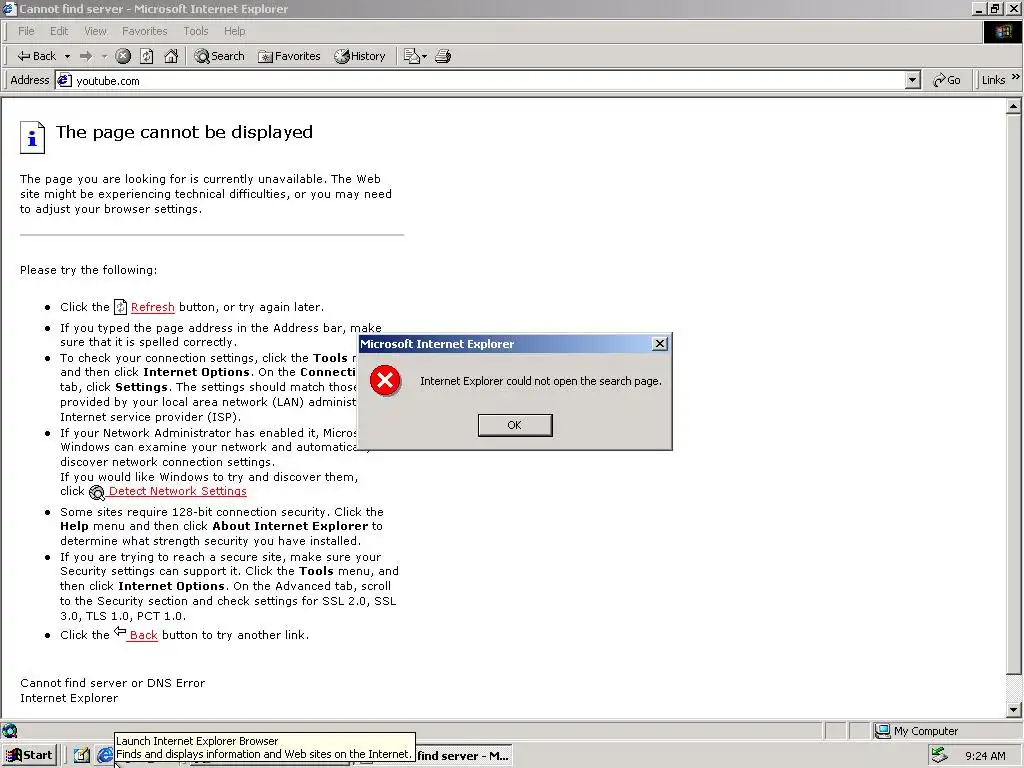
Task: Click the Detect Network Settings link
Action: coord(177,491)
